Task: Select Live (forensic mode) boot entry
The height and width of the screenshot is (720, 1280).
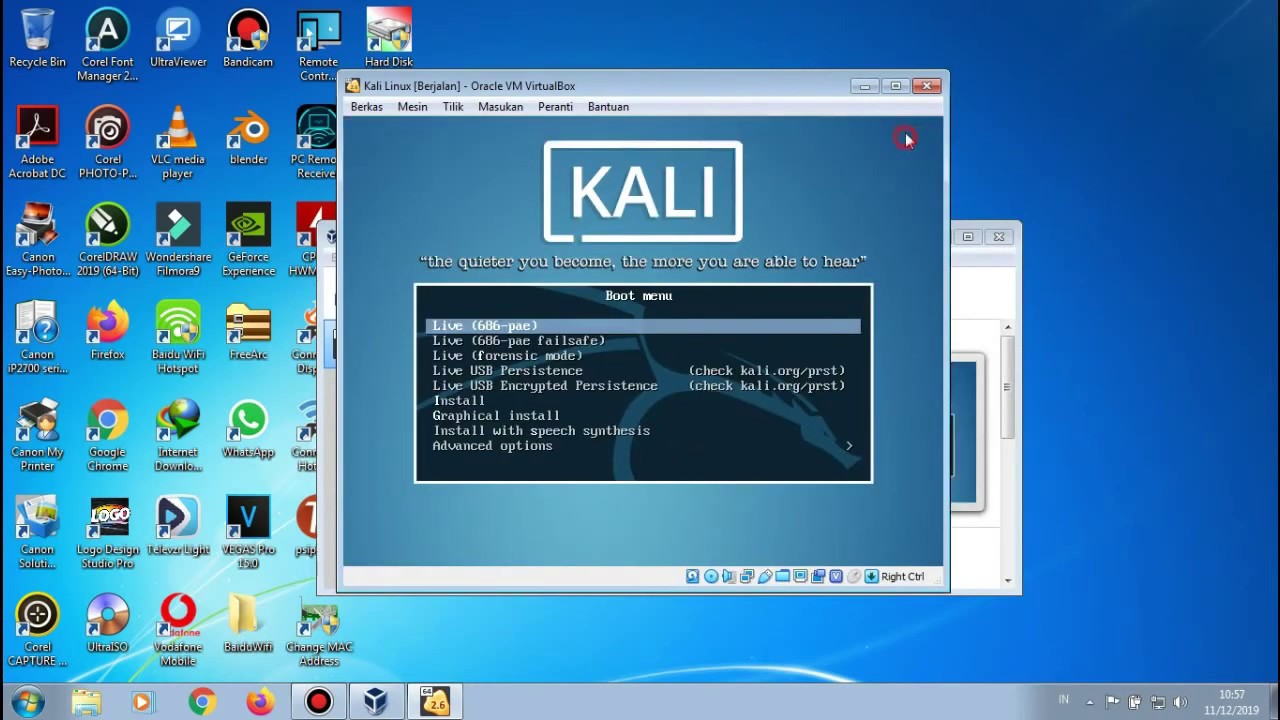Action: (643, 356)
